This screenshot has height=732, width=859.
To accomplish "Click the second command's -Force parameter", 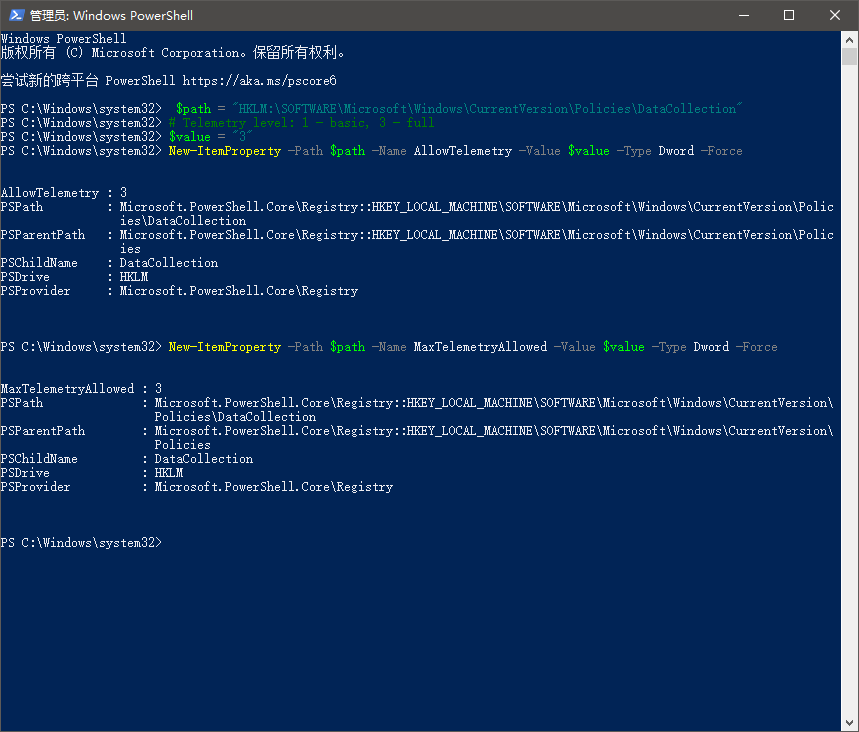I will (x=757, y=347).
